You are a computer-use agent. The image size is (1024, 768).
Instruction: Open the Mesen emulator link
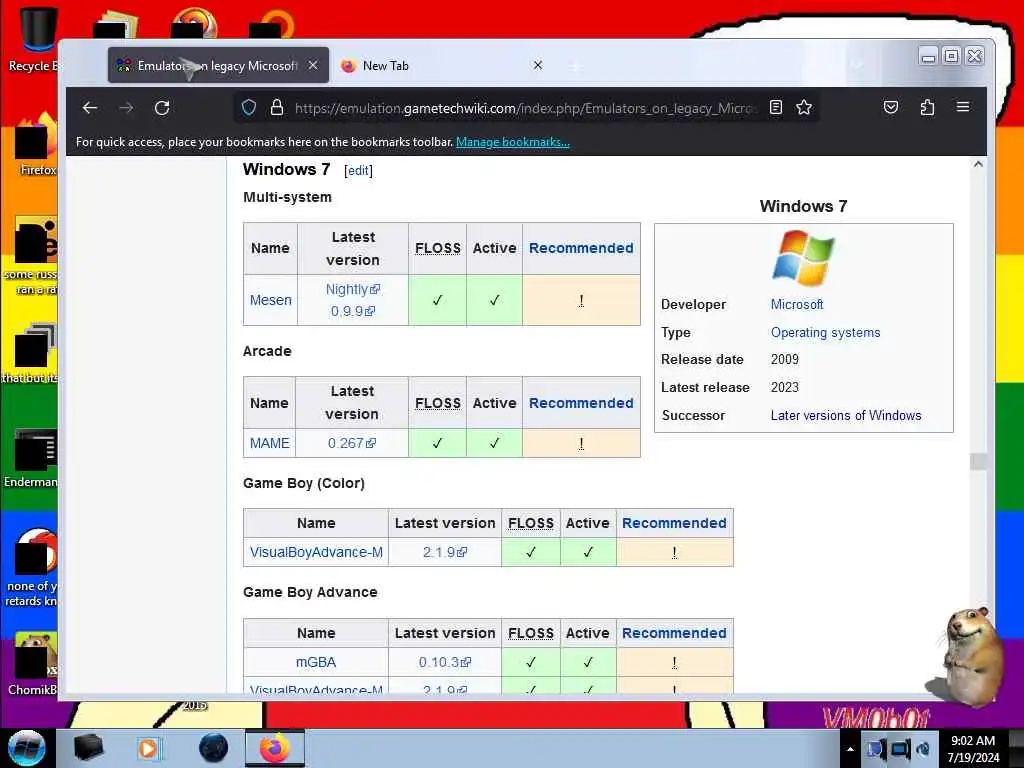tap(270, 300)
